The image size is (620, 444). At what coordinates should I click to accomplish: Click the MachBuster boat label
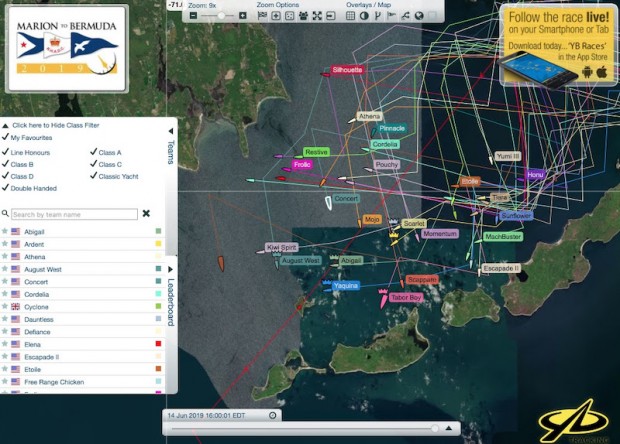click(x=503, y=237)
